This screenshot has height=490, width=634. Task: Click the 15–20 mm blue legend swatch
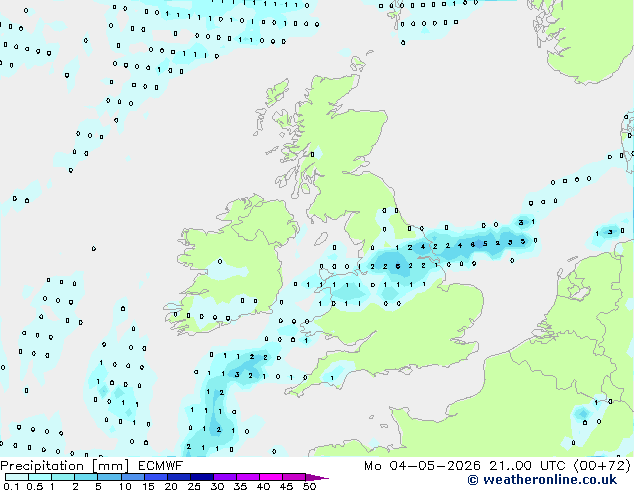(x=156, y=477)
